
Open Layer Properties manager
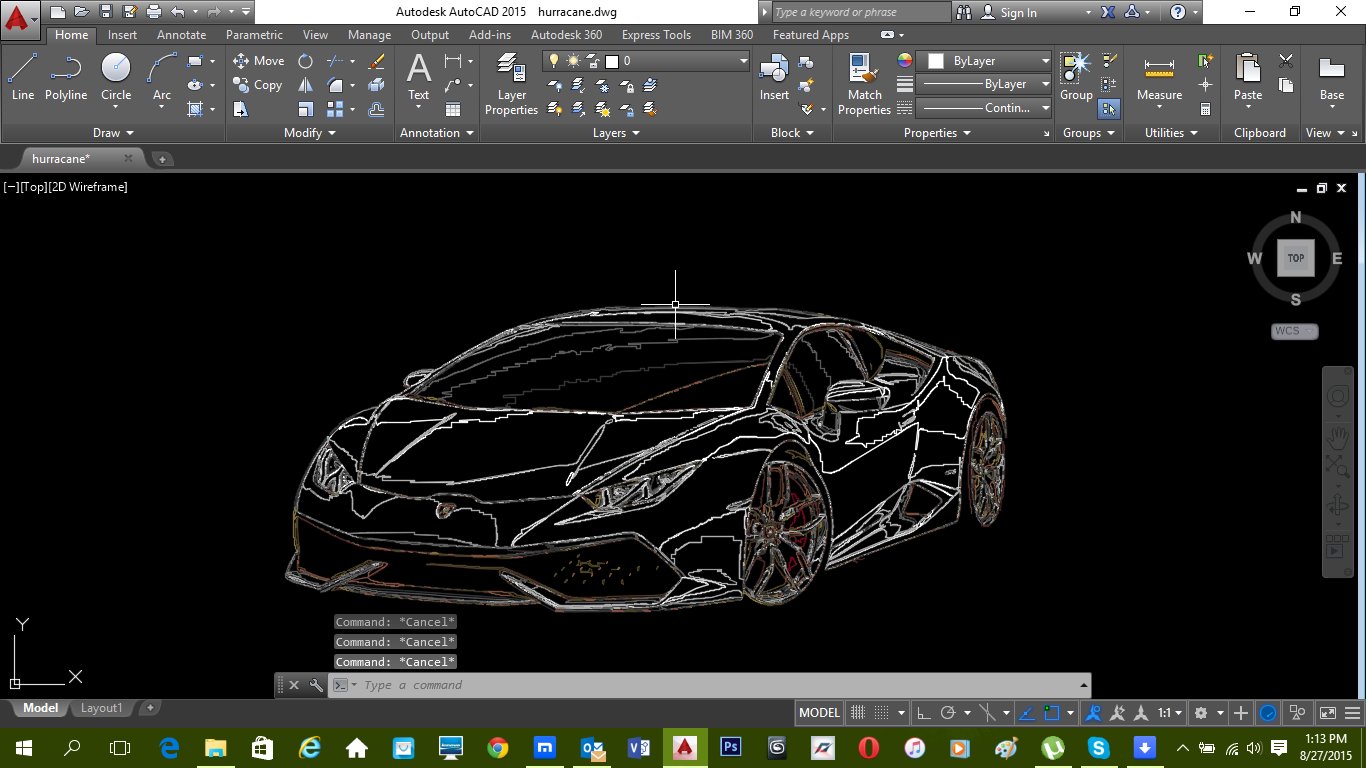tap(512, 84)
